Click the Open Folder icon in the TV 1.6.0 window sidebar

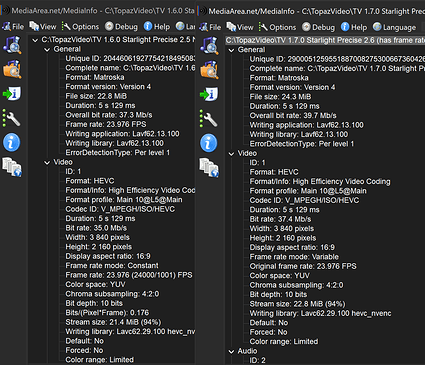click(12, 69)
